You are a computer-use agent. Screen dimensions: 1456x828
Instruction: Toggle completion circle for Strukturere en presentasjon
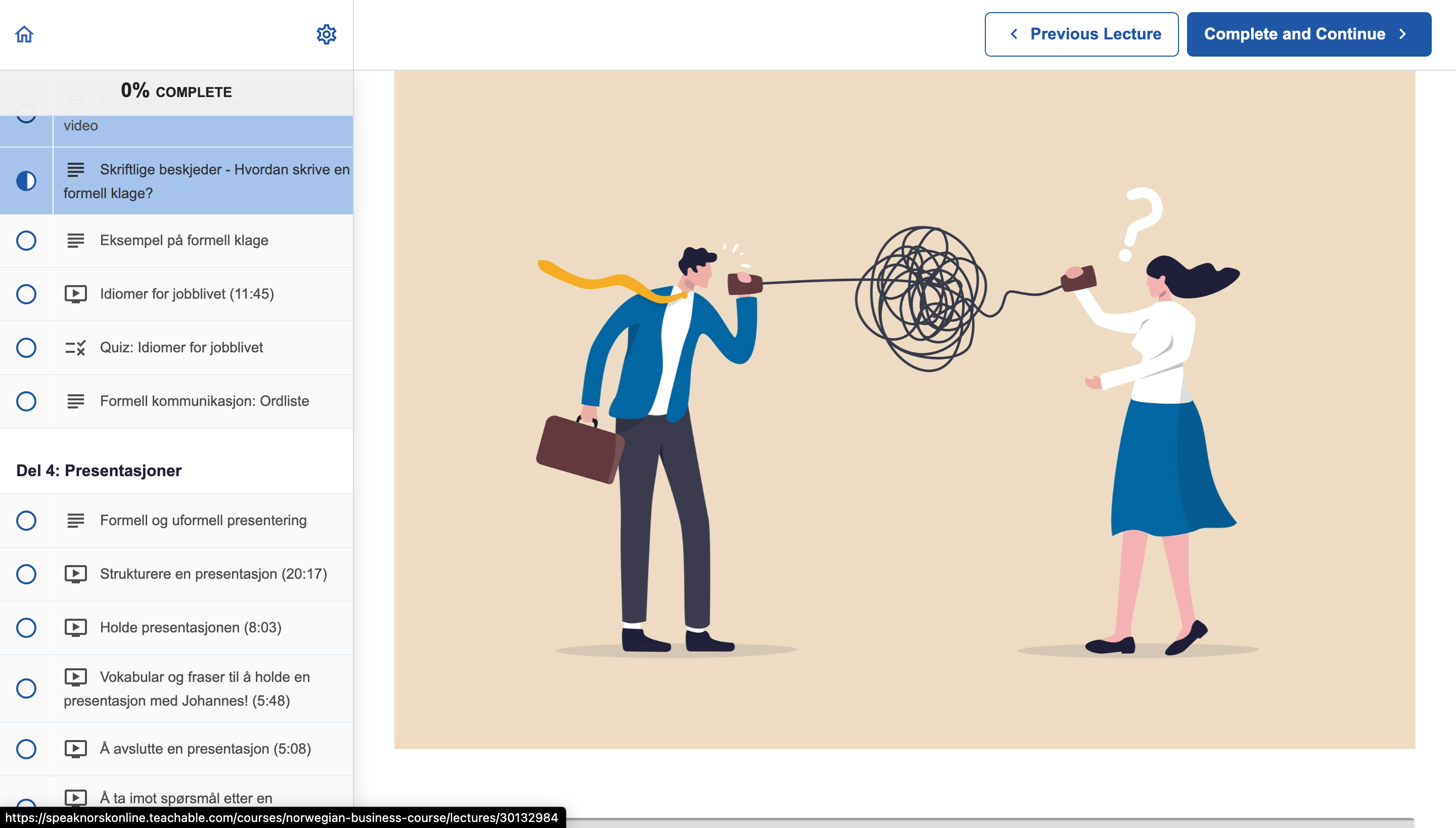click(26, 574)
